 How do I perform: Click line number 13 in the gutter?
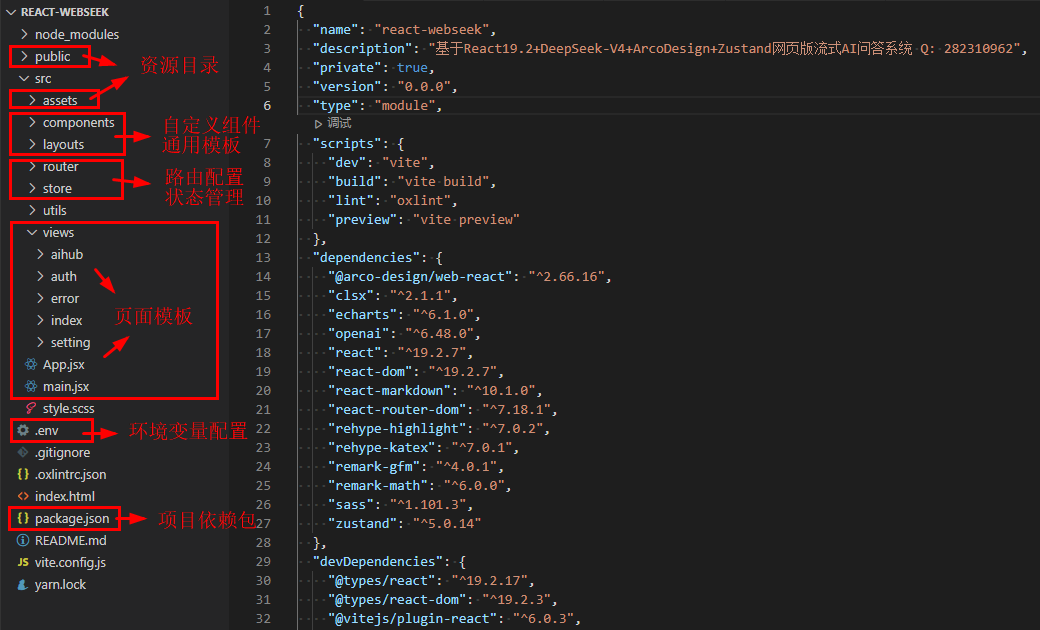pos(263,257)
